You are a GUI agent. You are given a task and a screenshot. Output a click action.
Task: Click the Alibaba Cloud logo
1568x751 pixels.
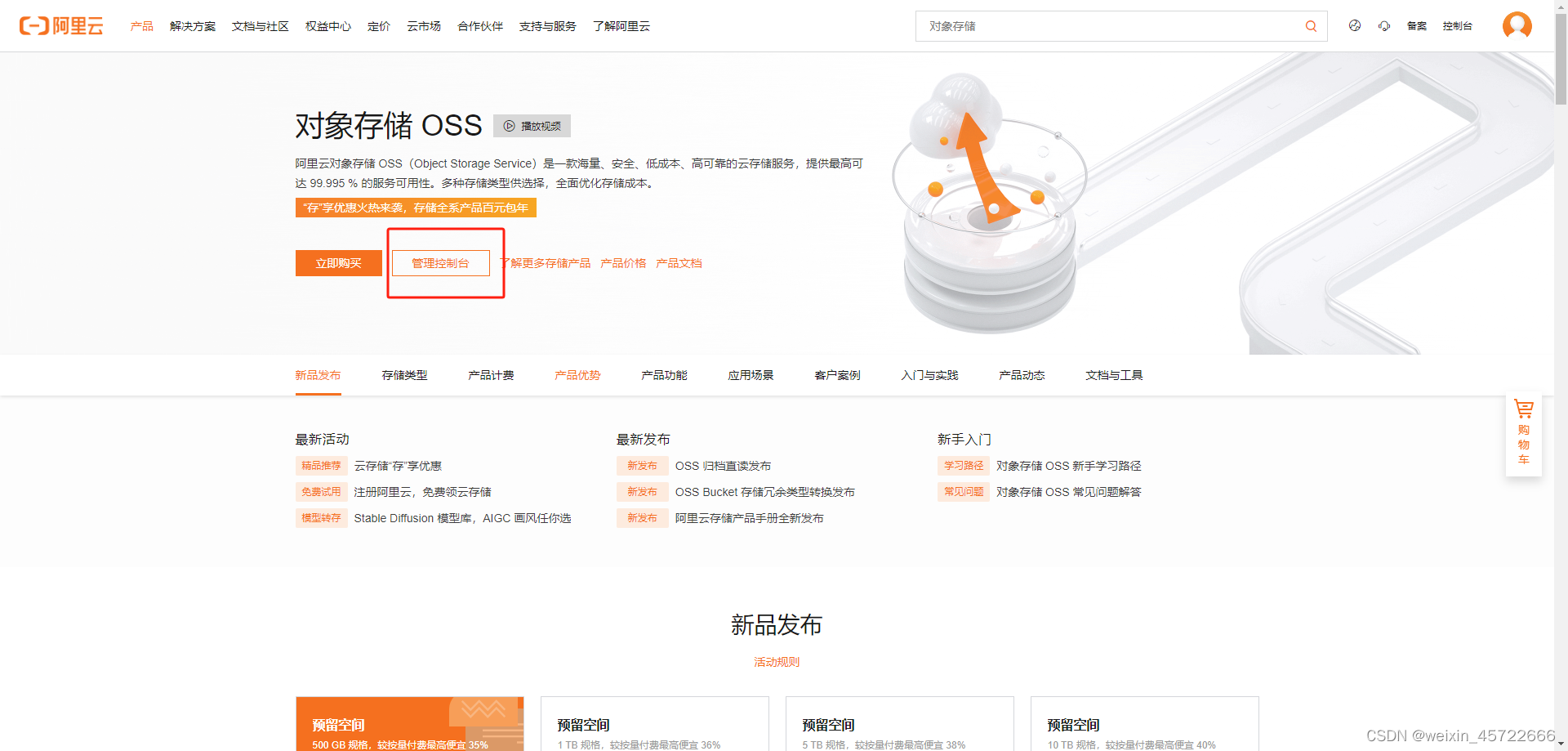[61, 26]
